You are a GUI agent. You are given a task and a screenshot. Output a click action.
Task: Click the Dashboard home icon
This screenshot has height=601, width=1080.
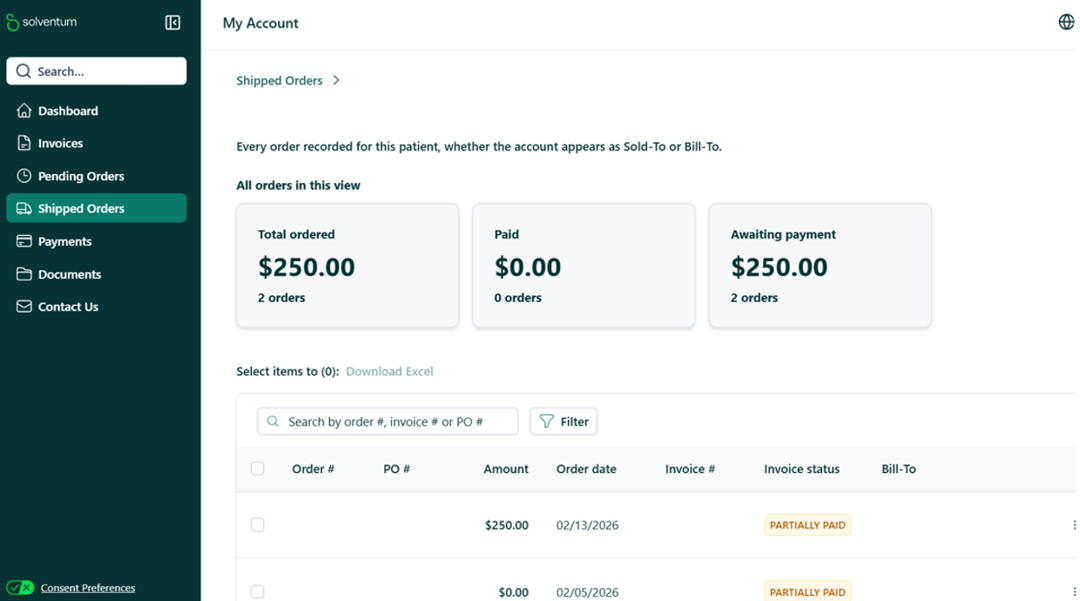coord(24,111)
